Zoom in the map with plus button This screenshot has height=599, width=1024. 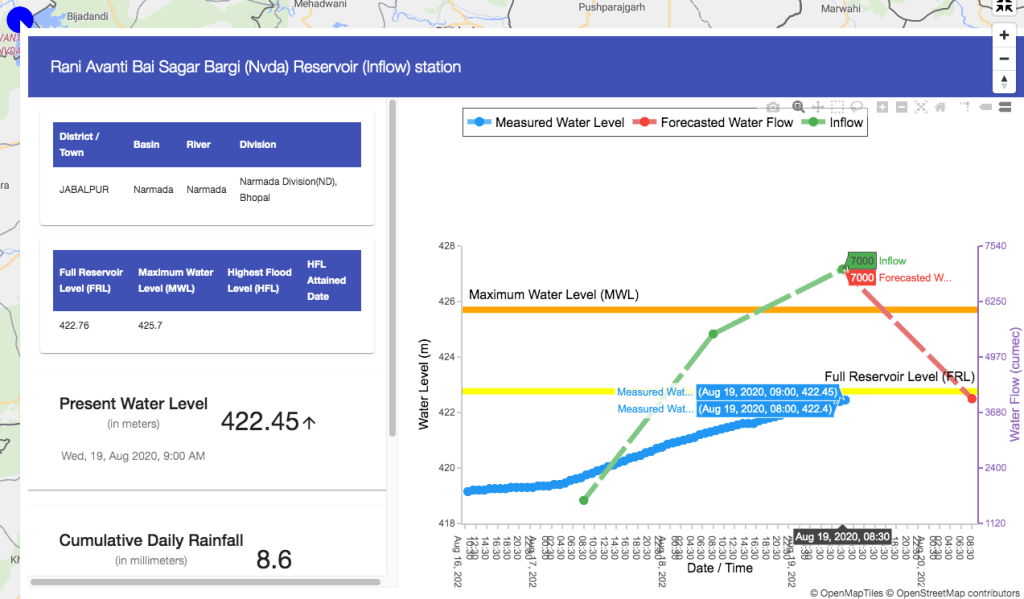tap(1004, 35)
